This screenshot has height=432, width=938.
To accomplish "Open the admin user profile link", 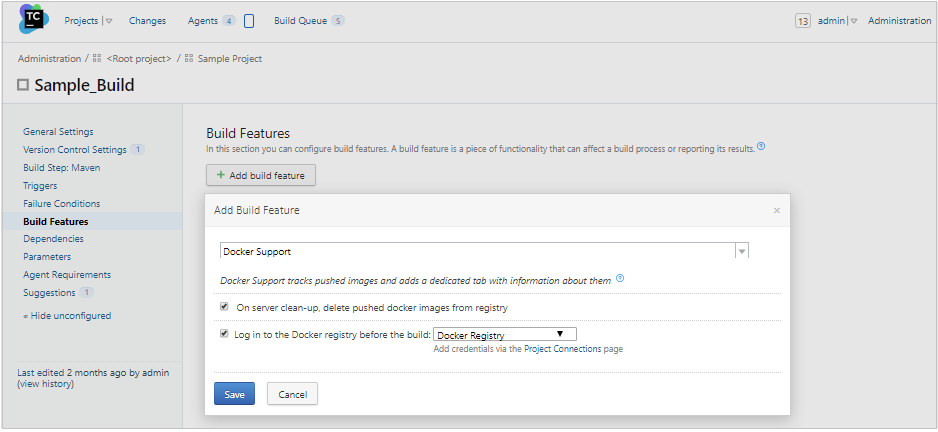I will [831, 21].
